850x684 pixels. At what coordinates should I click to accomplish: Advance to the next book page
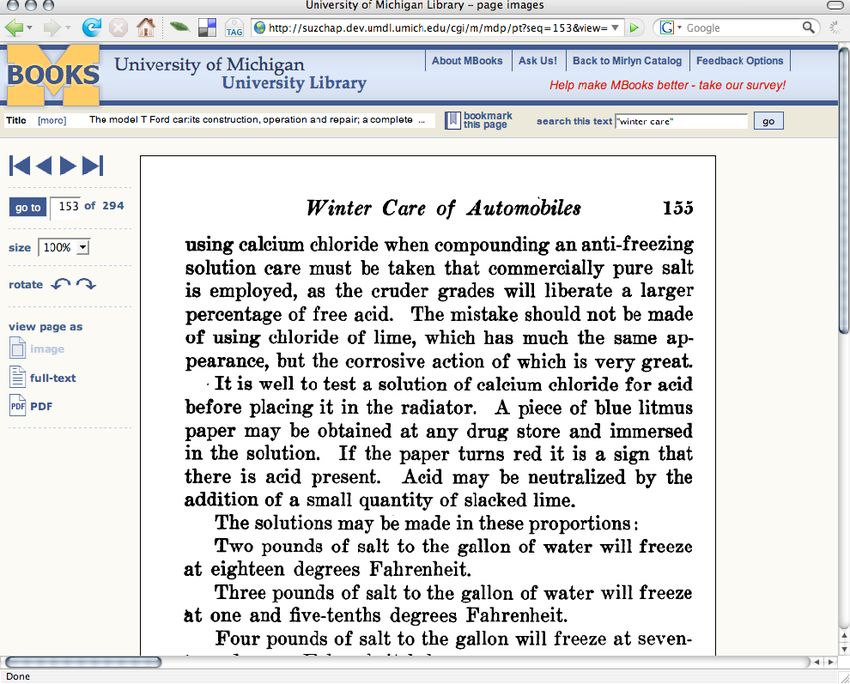68,166
